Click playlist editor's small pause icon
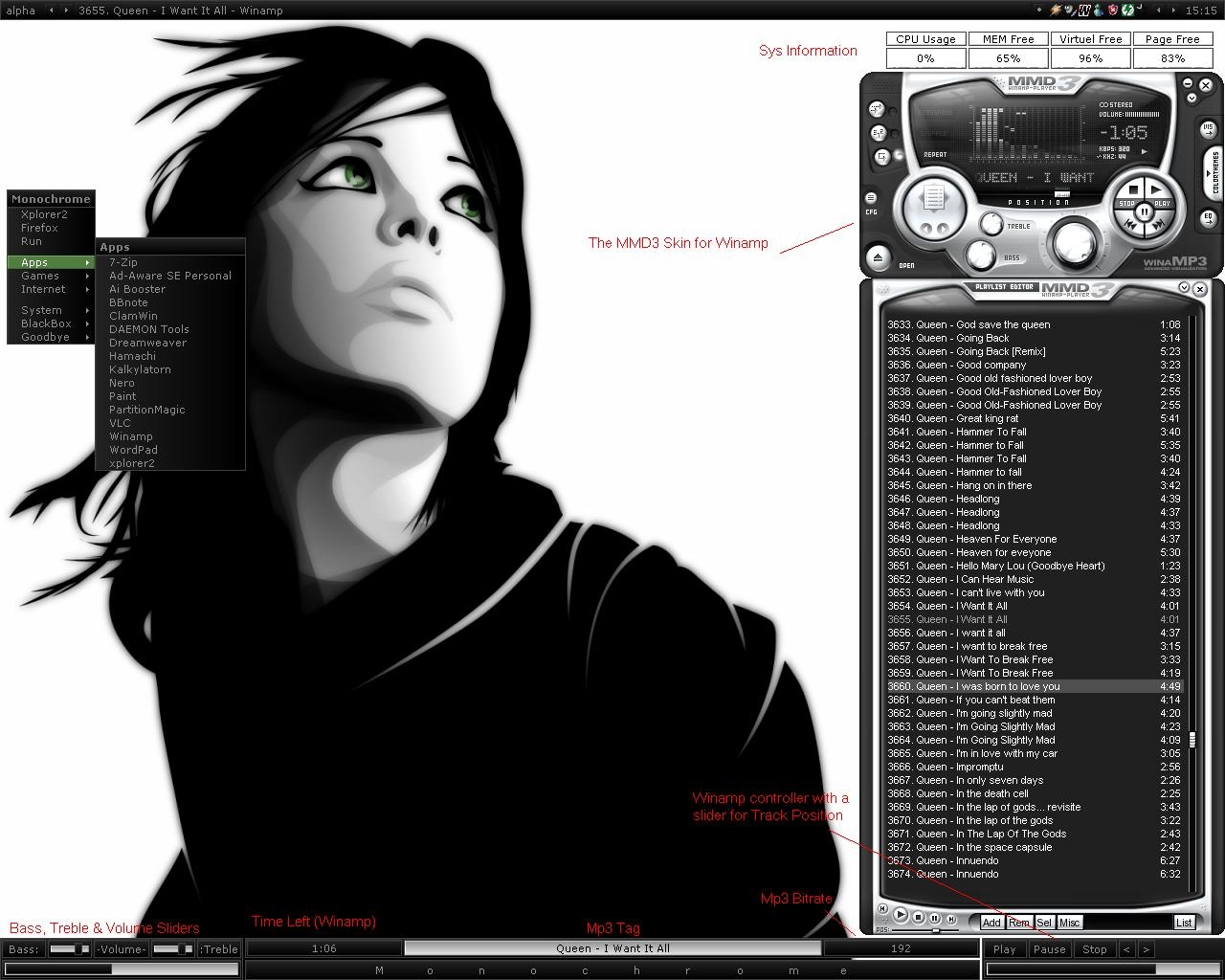The image size is (1225, 980). [934, 918]
